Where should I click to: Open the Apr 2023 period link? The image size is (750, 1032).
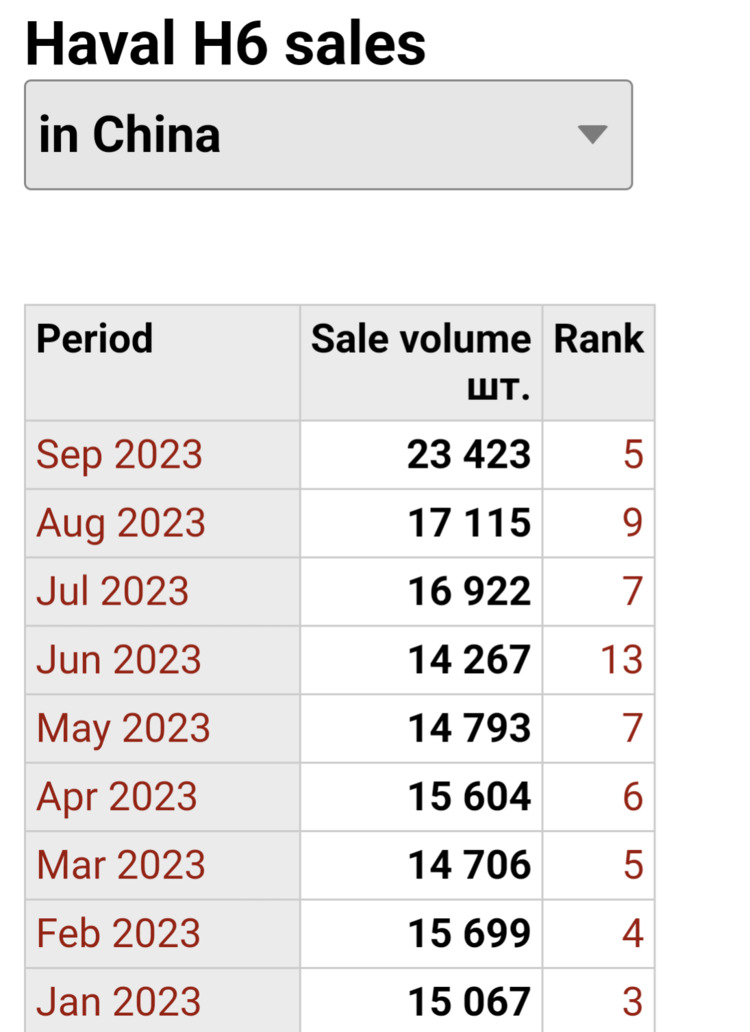(116, 797)
